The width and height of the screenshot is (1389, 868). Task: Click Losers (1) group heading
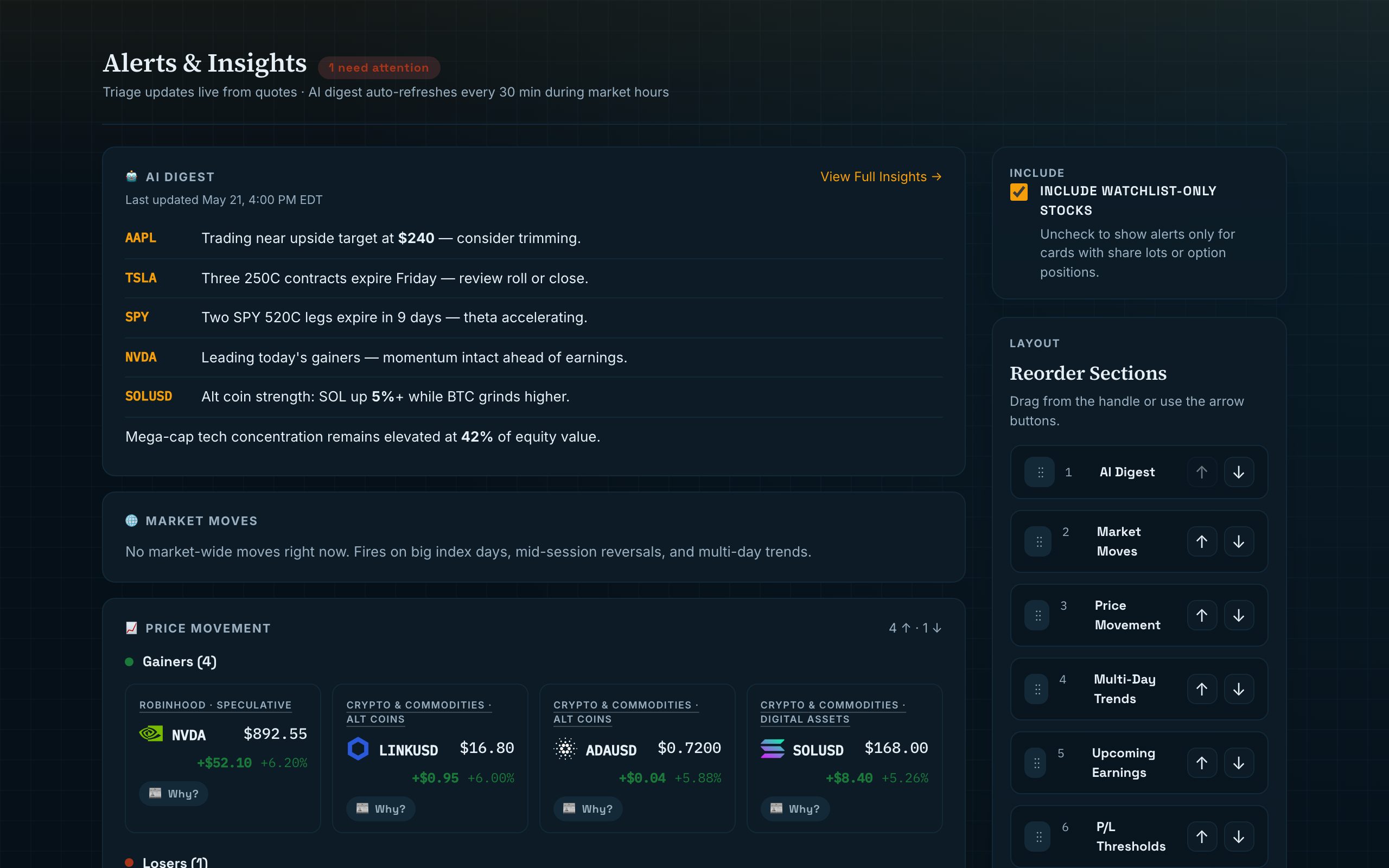tap(175, 862)
